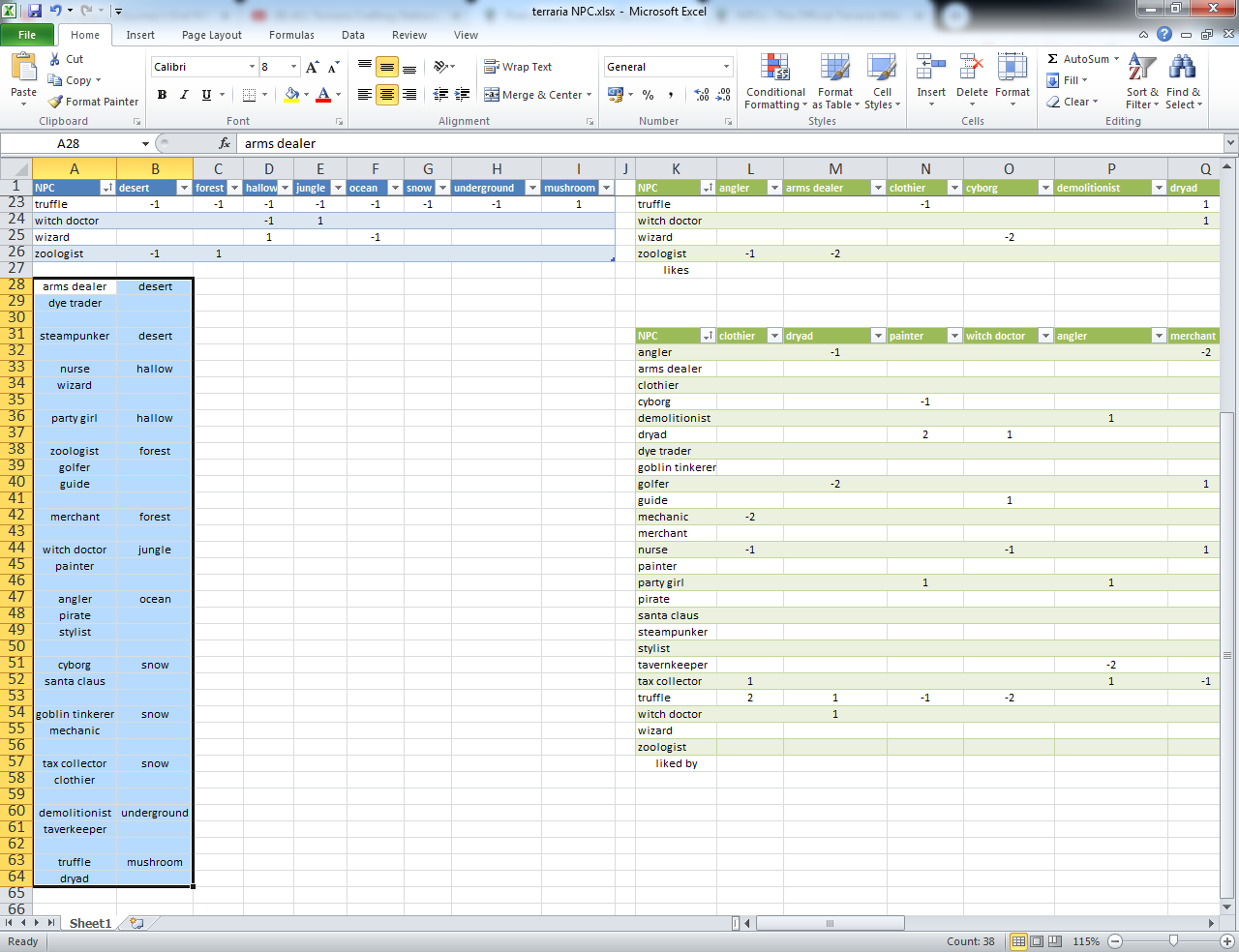Toggle Italic formatting

tap(184, 95)
